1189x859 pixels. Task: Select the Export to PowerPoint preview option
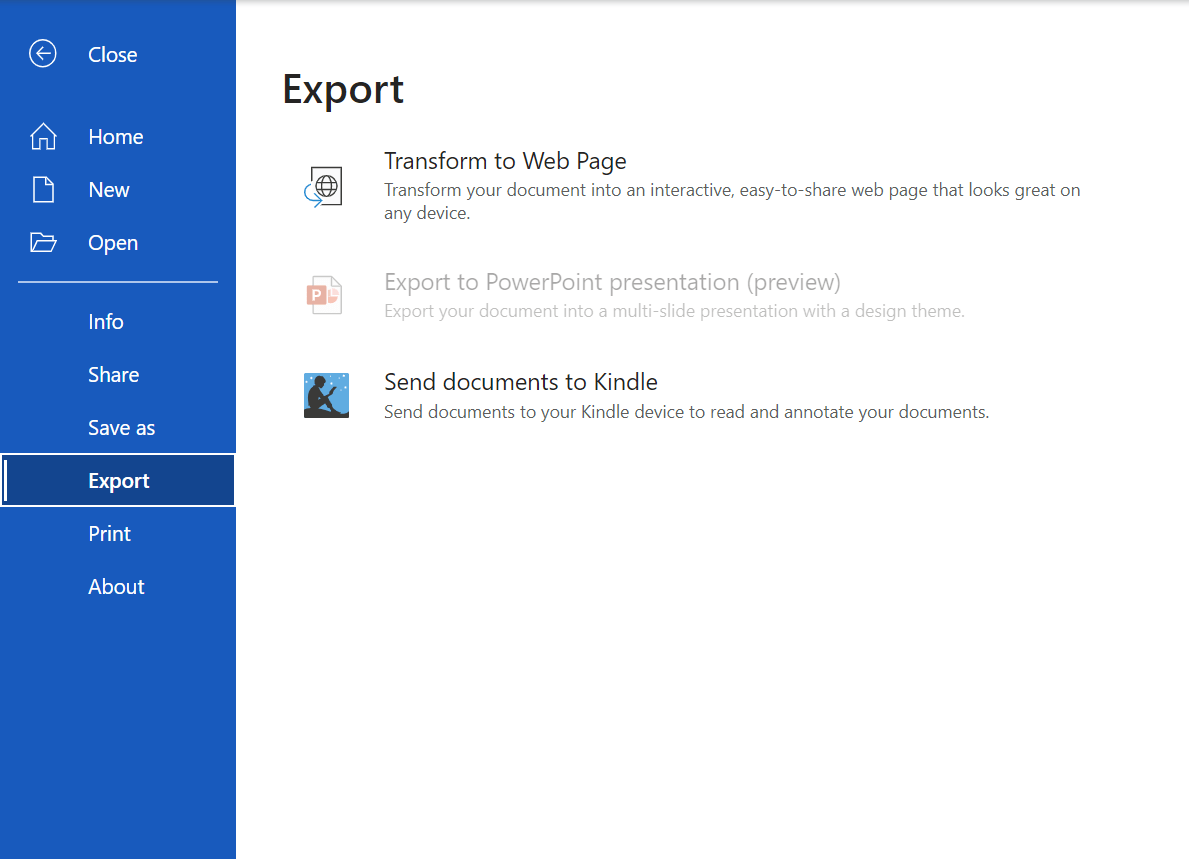pos(612,281)
